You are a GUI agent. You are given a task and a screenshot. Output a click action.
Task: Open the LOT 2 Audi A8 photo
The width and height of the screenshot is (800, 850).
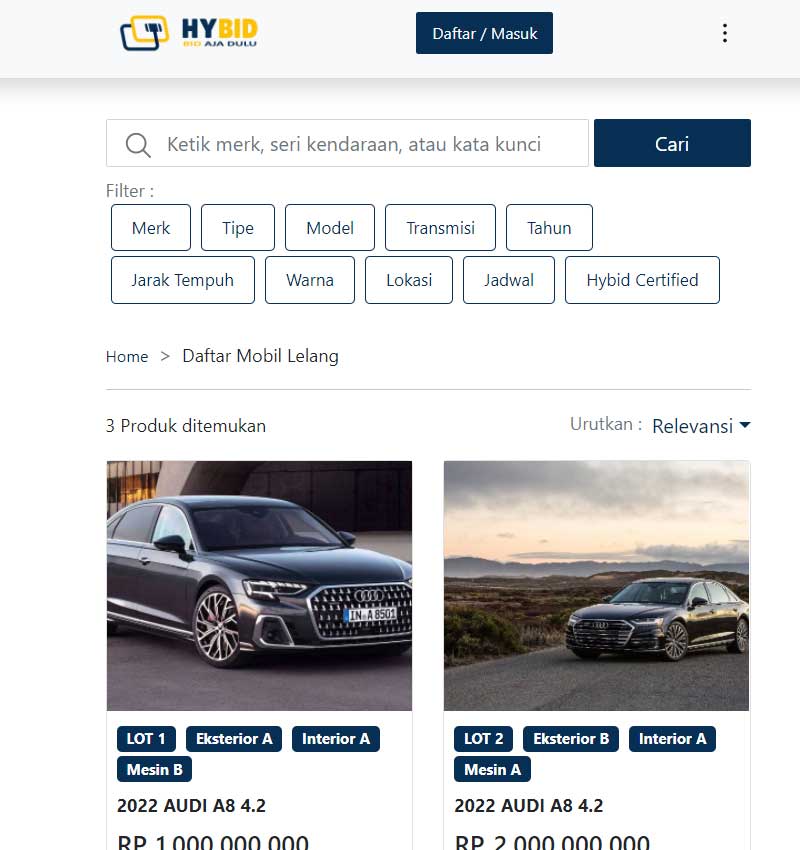tap(596, 585)
